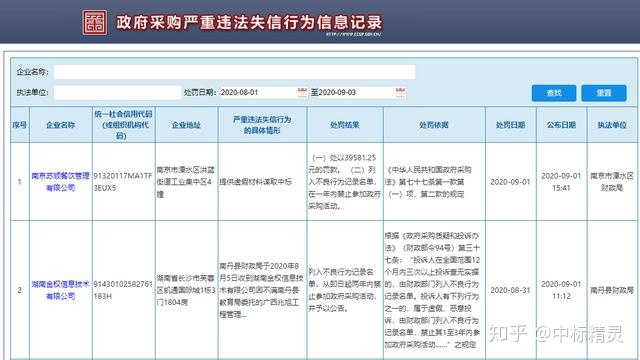Viewport: 640px width, 360px height.
Task: Click the 序号 column header
Action: tap(20, 125)
